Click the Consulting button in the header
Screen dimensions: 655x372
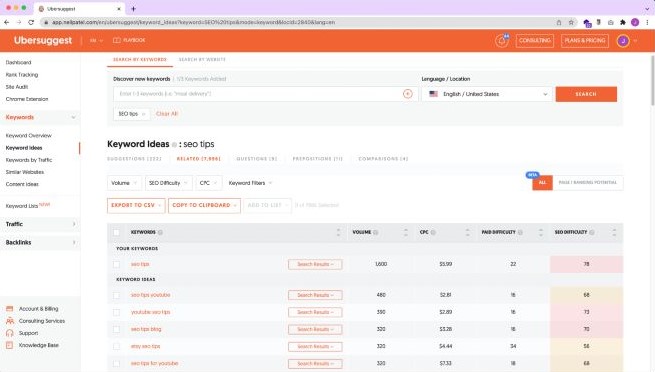click(x=535, y=40)
